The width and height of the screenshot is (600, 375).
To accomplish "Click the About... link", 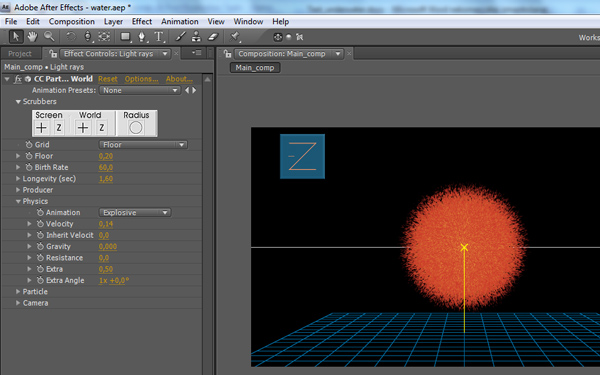I will point(179,79).
